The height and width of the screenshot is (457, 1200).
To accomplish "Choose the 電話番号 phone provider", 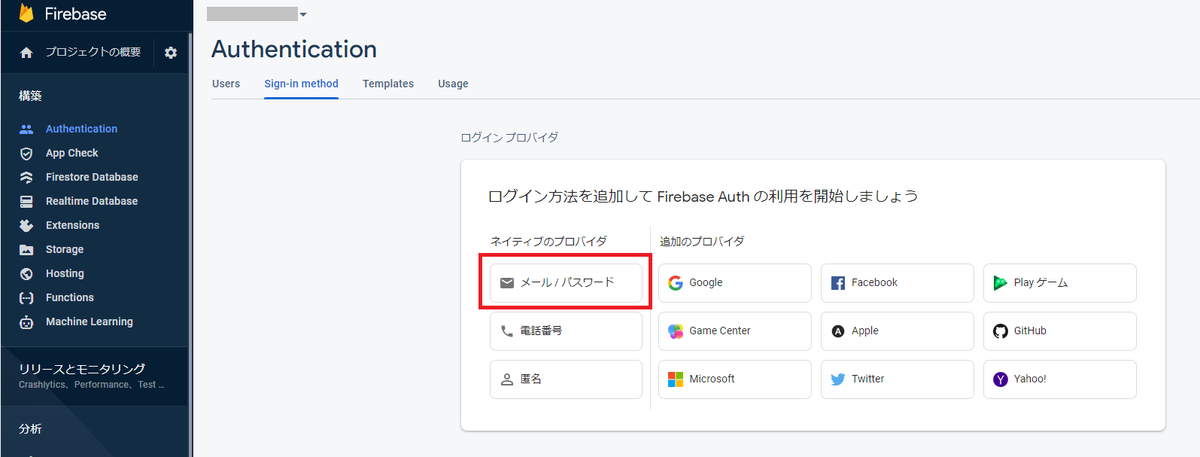I will 566,331.
